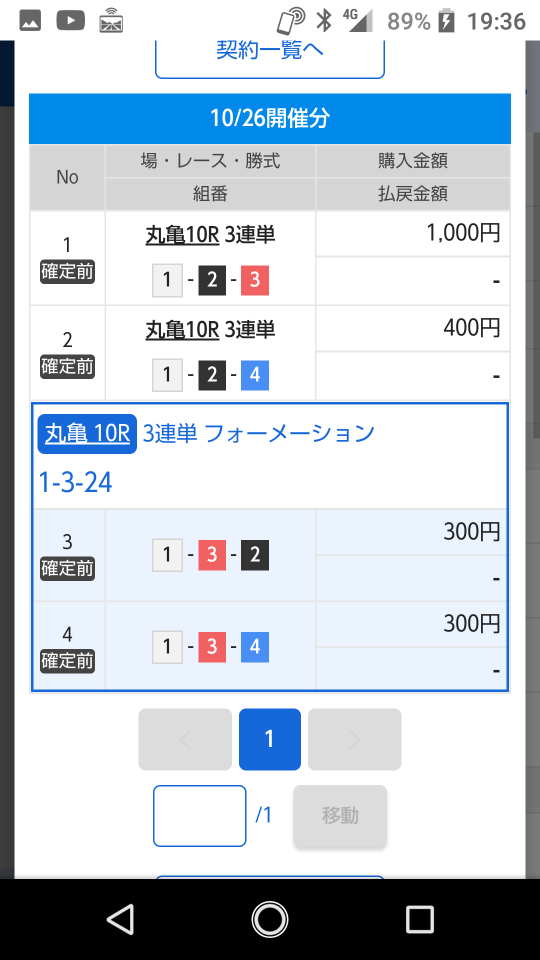Open the 丸亀10R link in row 2
Viewport: 540px width, 960px height.
click(x=182, y=329)
